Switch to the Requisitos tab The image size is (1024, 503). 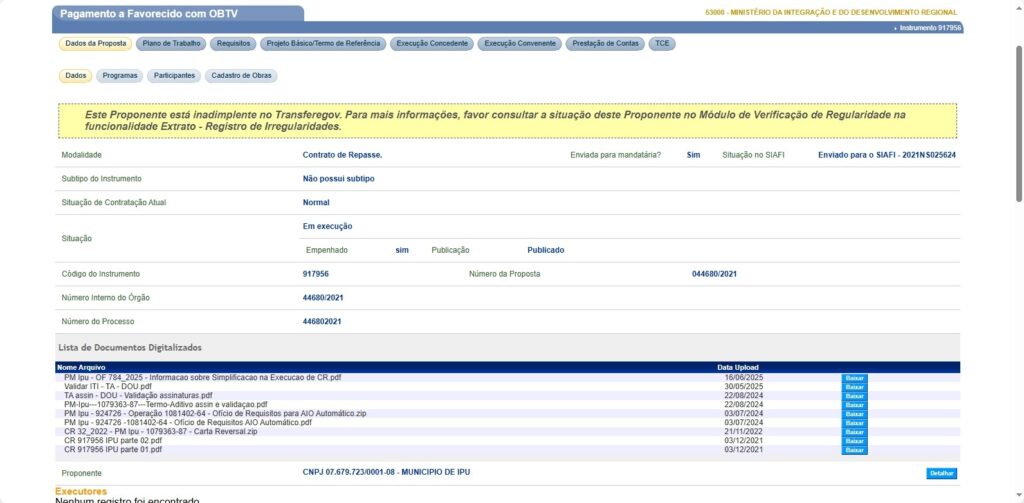tap(233, 44)
